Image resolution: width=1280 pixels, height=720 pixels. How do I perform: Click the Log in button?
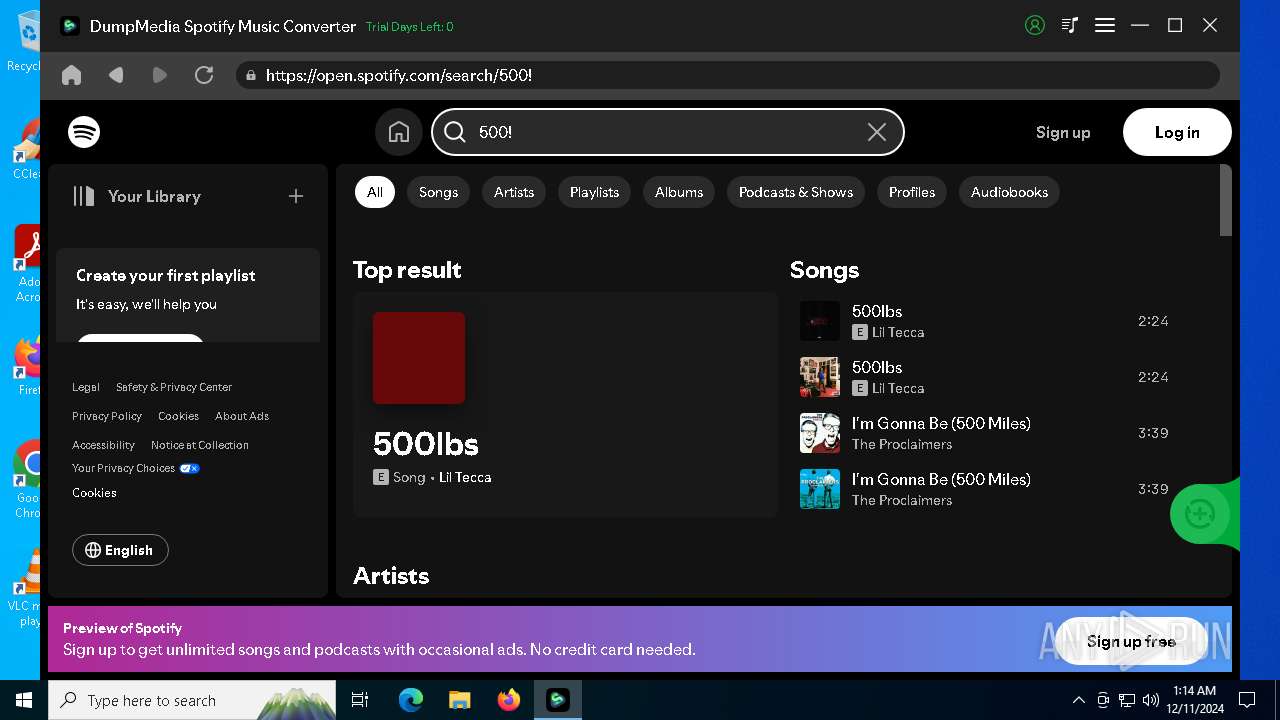point(1177,132)
